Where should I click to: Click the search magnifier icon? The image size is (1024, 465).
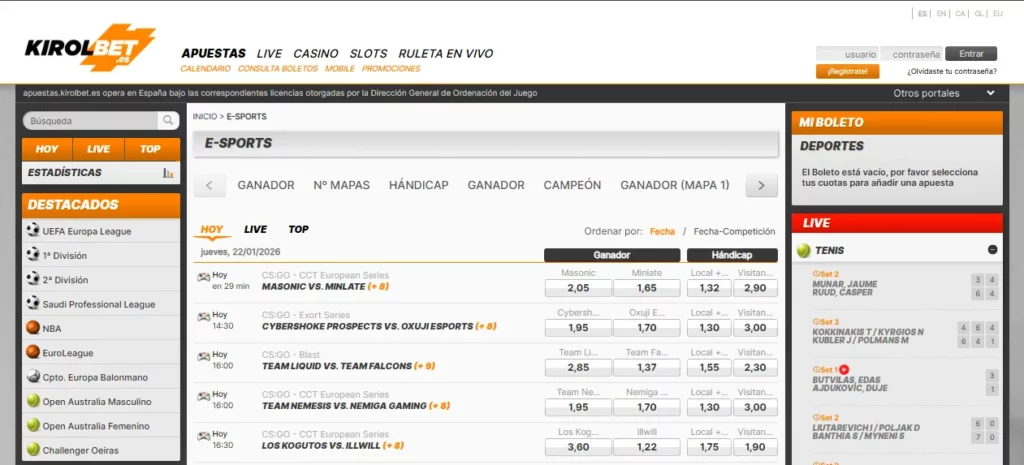coord(168,120)
